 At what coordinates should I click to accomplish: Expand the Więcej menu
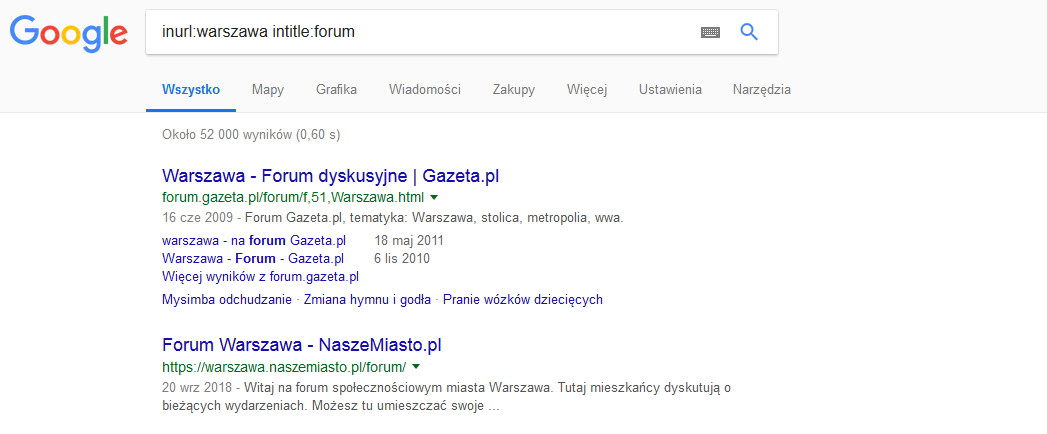(x=587, y=89)
